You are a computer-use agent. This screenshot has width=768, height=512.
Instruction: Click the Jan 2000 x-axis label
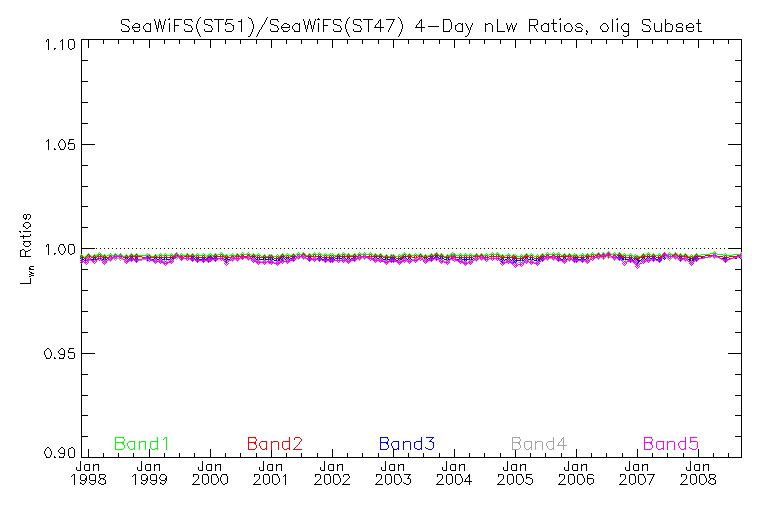(210, 473)
